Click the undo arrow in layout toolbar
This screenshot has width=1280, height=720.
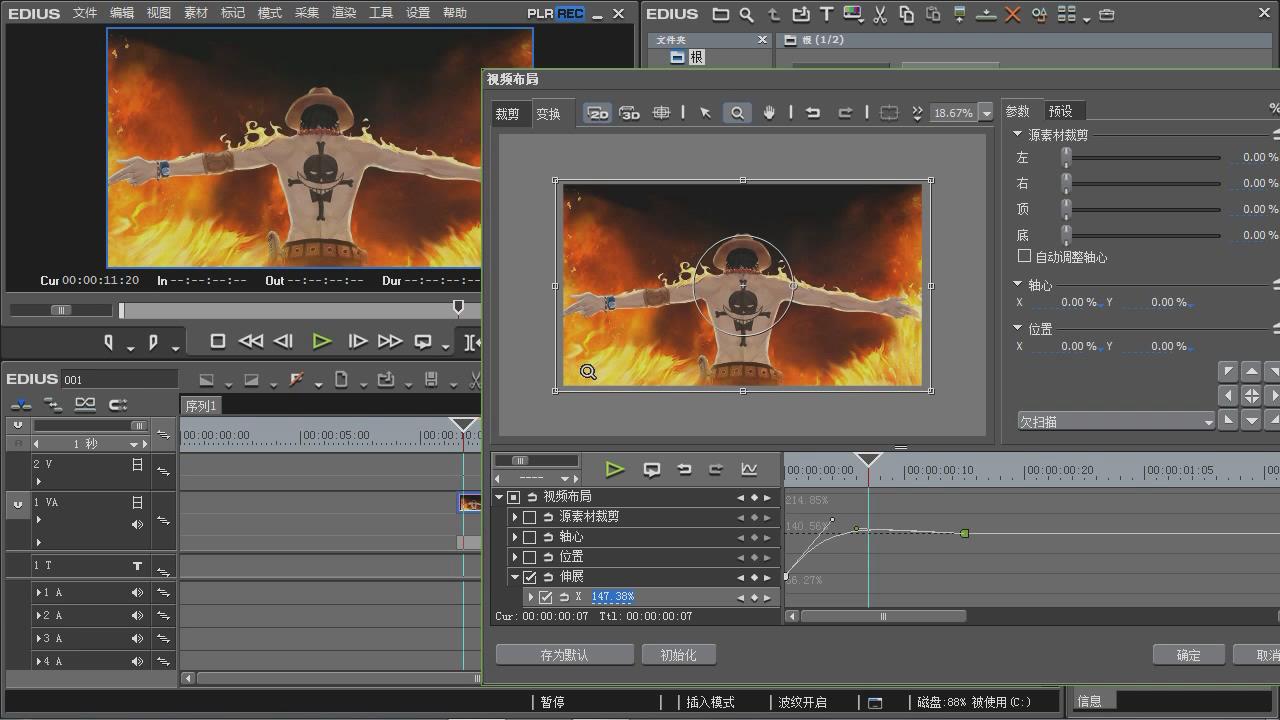click(813, 113)
